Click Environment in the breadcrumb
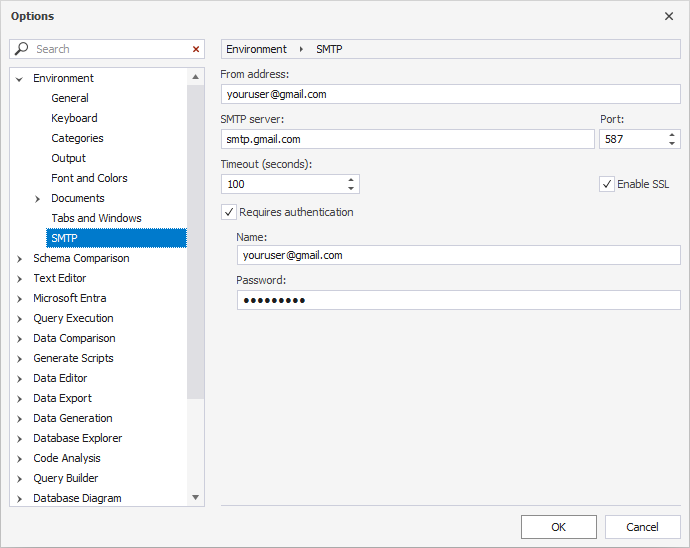The image size is (690, 548). point(257,49)
